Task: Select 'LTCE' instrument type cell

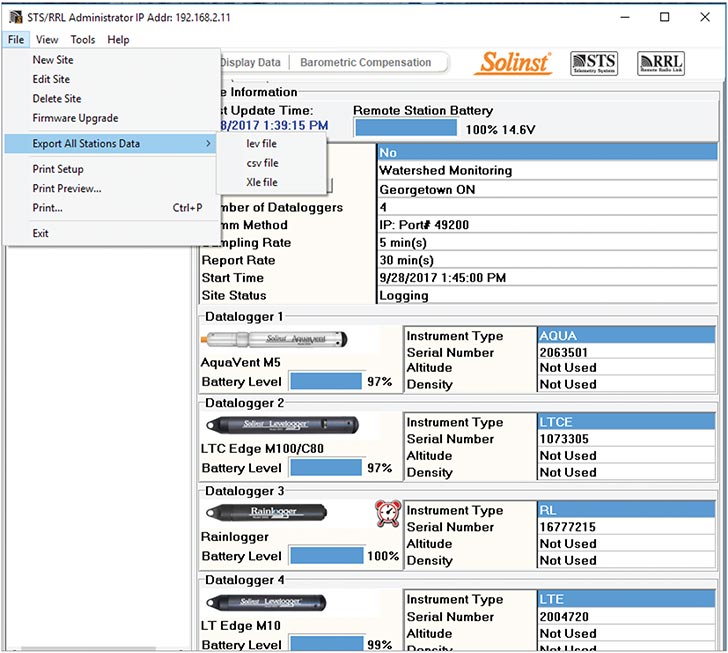Action: (626, 422)
